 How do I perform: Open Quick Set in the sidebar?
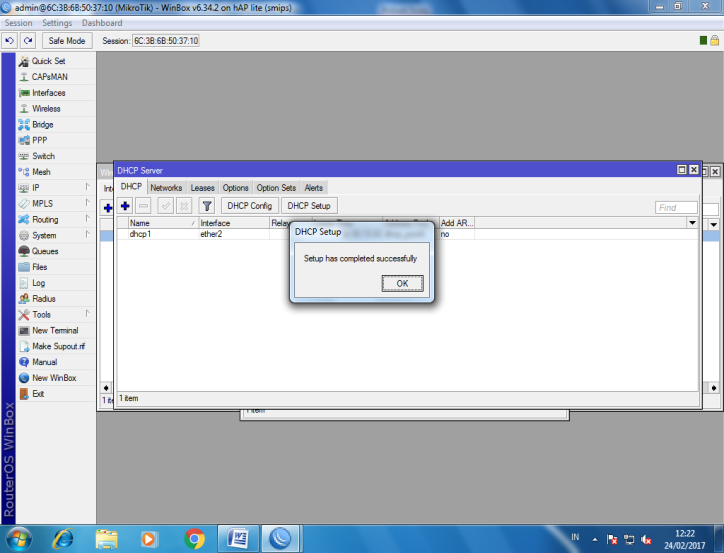coord(48,61)
